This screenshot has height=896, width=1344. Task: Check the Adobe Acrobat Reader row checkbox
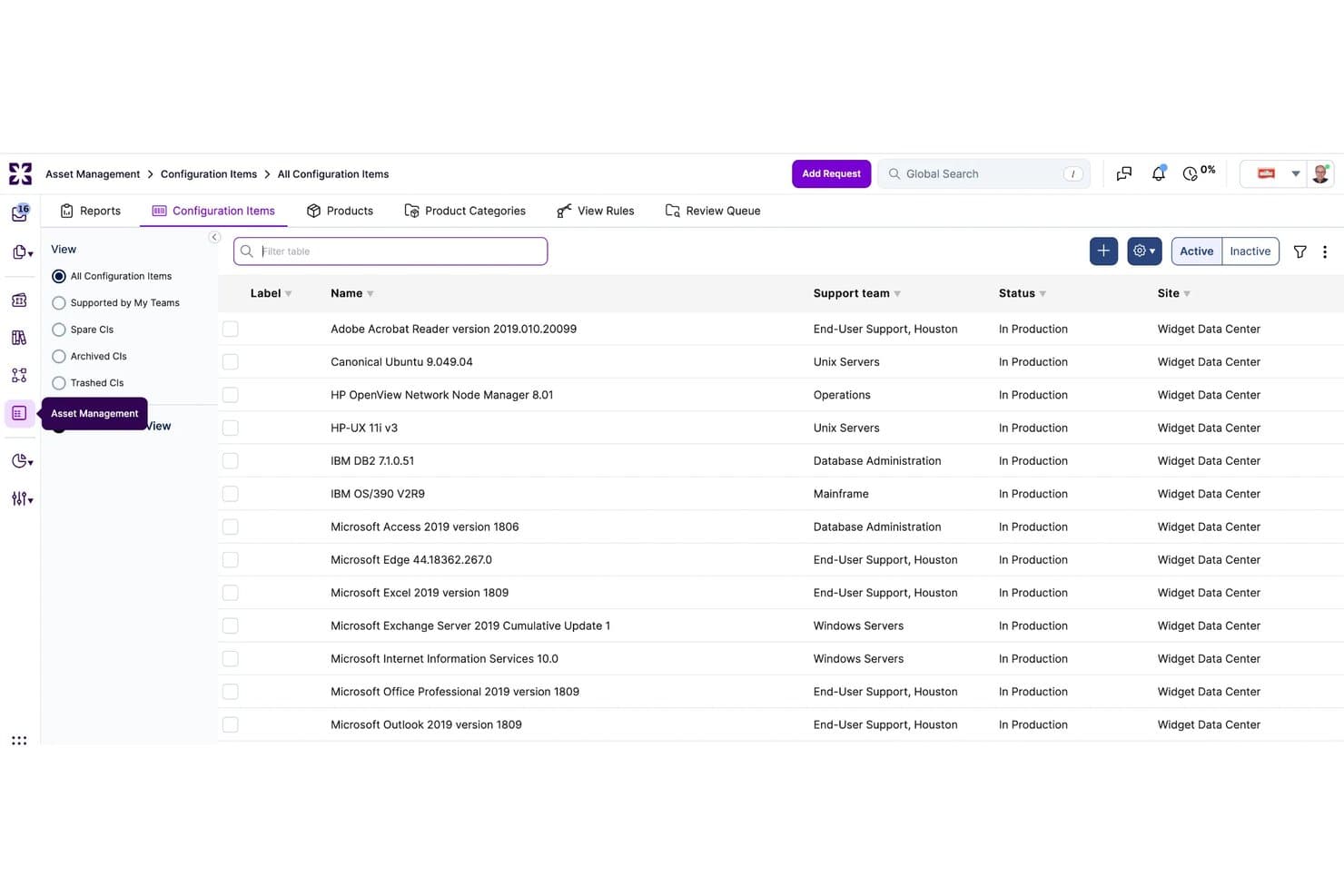tap(231, 329)
